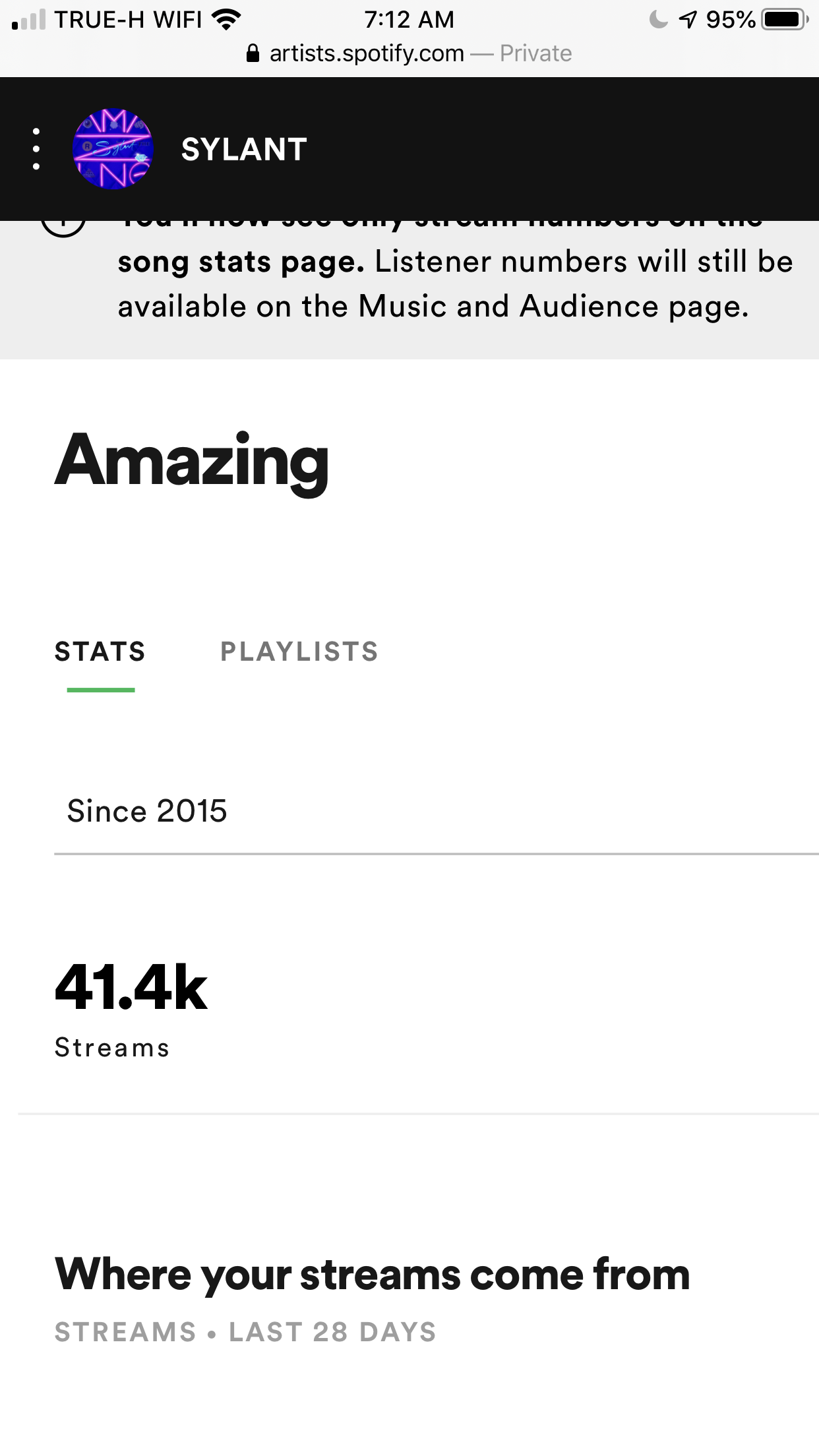
Task: Tap the lock icon beside the URL
Action: pos(253,53)
